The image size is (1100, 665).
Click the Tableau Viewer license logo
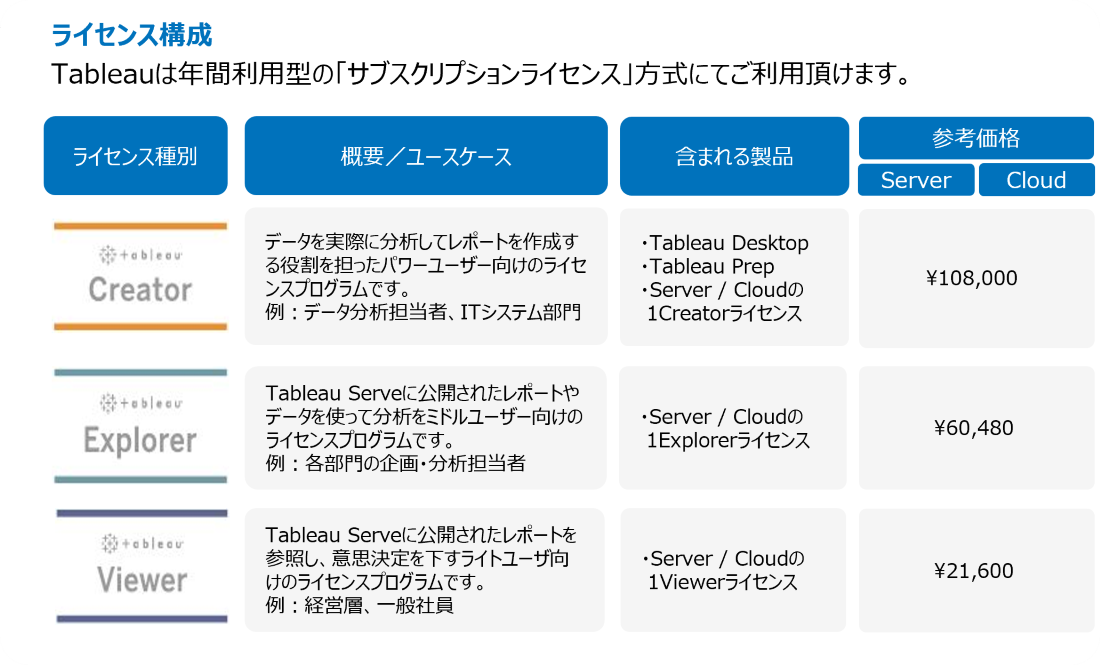click(142, 566)
